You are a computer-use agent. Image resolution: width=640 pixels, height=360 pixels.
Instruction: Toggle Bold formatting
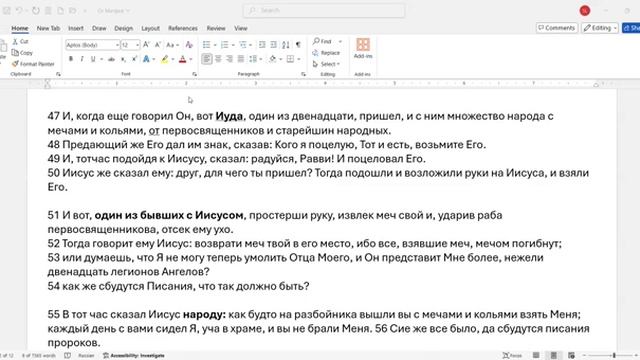71,59
